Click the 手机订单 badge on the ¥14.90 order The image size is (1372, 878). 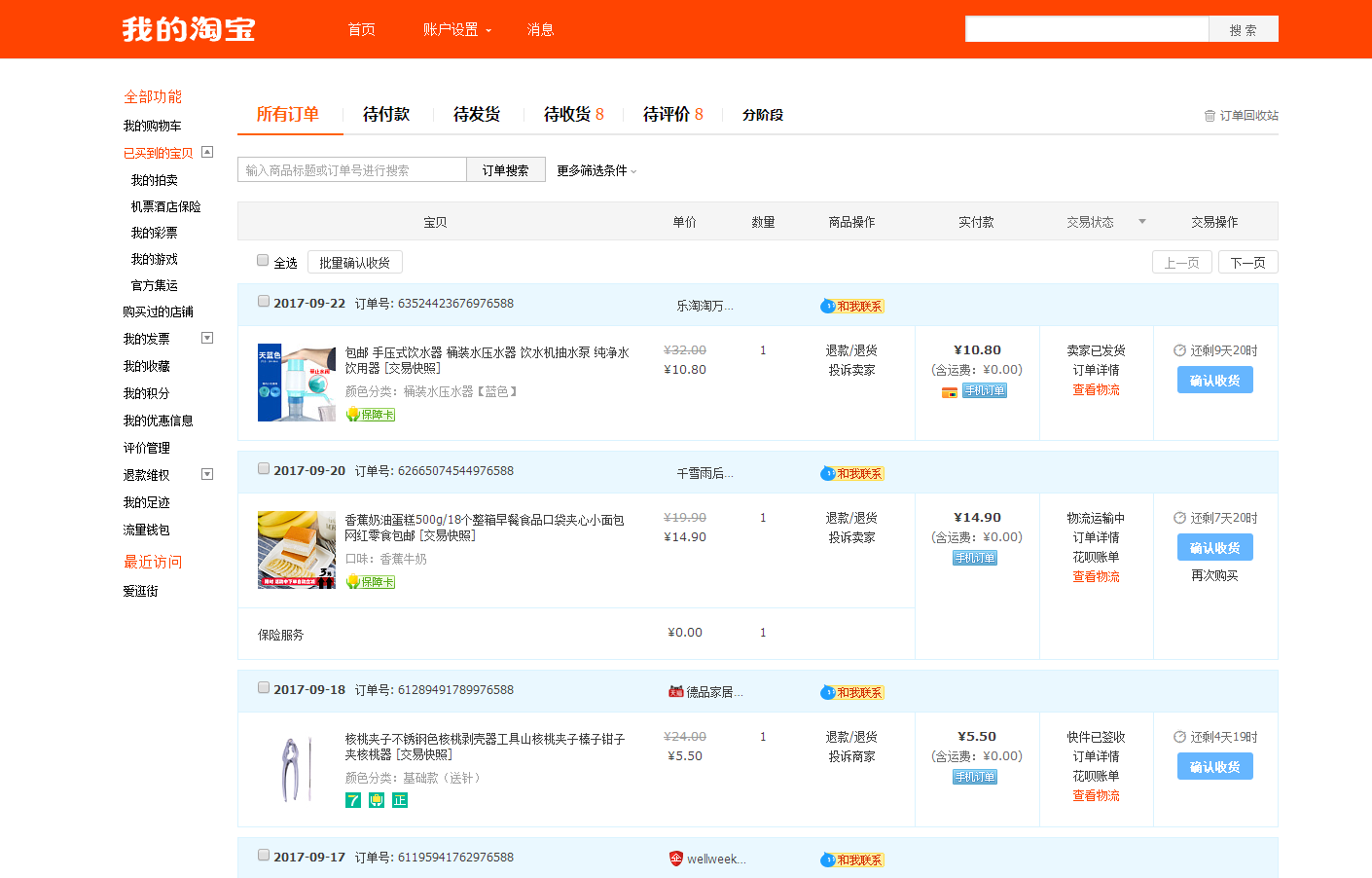(975, 558)
